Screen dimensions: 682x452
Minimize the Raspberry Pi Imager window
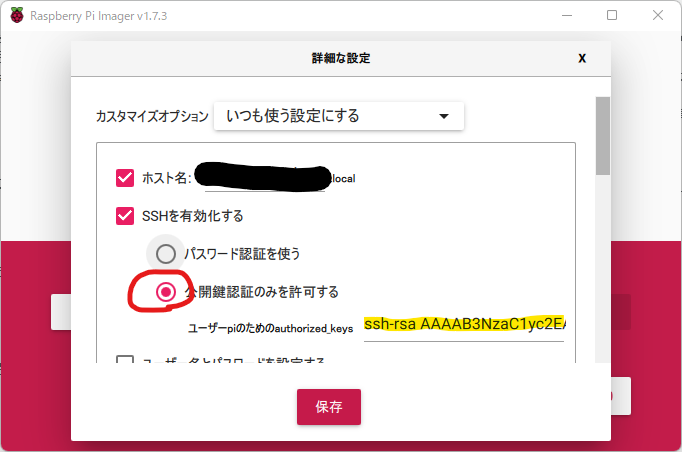[567, 15]
